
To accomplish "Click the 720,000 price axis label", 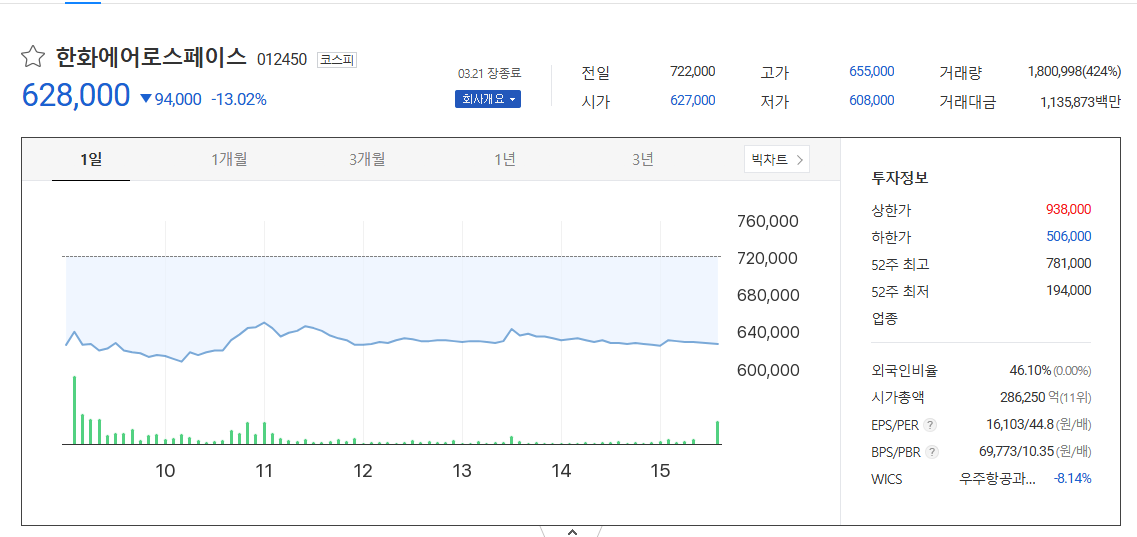I will 768,258.
